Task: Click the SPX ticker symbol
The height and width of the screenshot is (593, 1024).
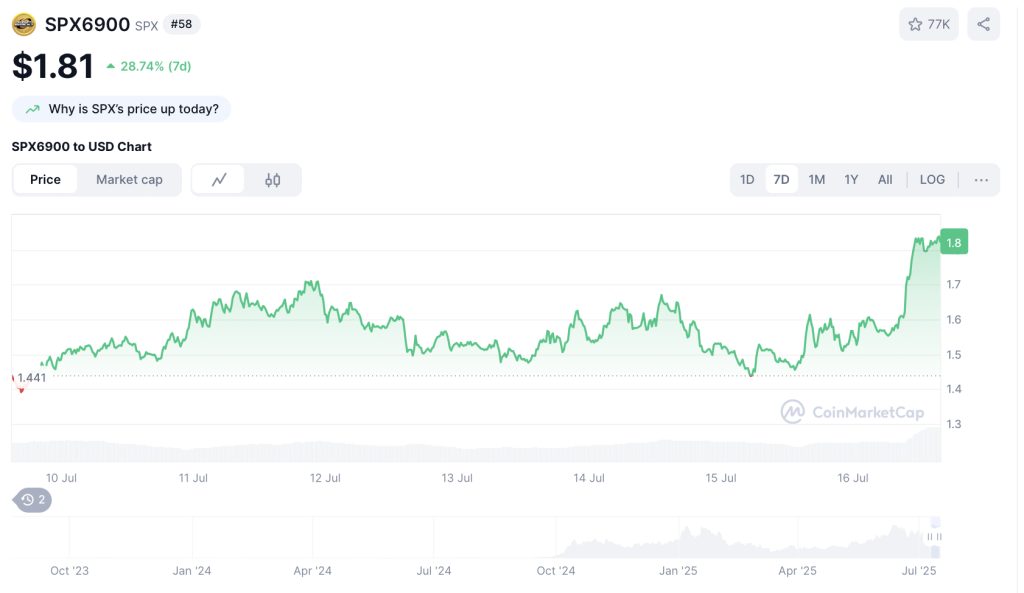Action: 146,26
